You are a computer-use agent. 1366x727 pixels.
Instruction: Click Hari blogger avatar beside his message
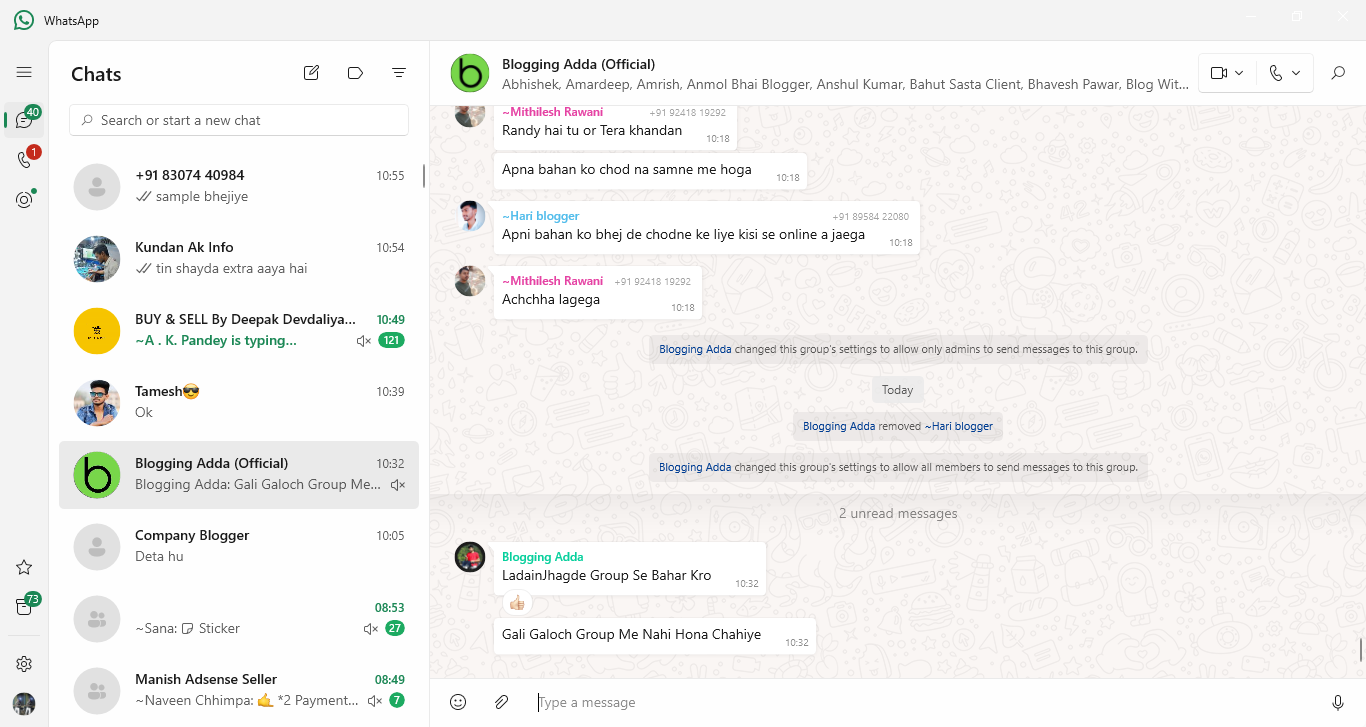(x=470, y=216)
